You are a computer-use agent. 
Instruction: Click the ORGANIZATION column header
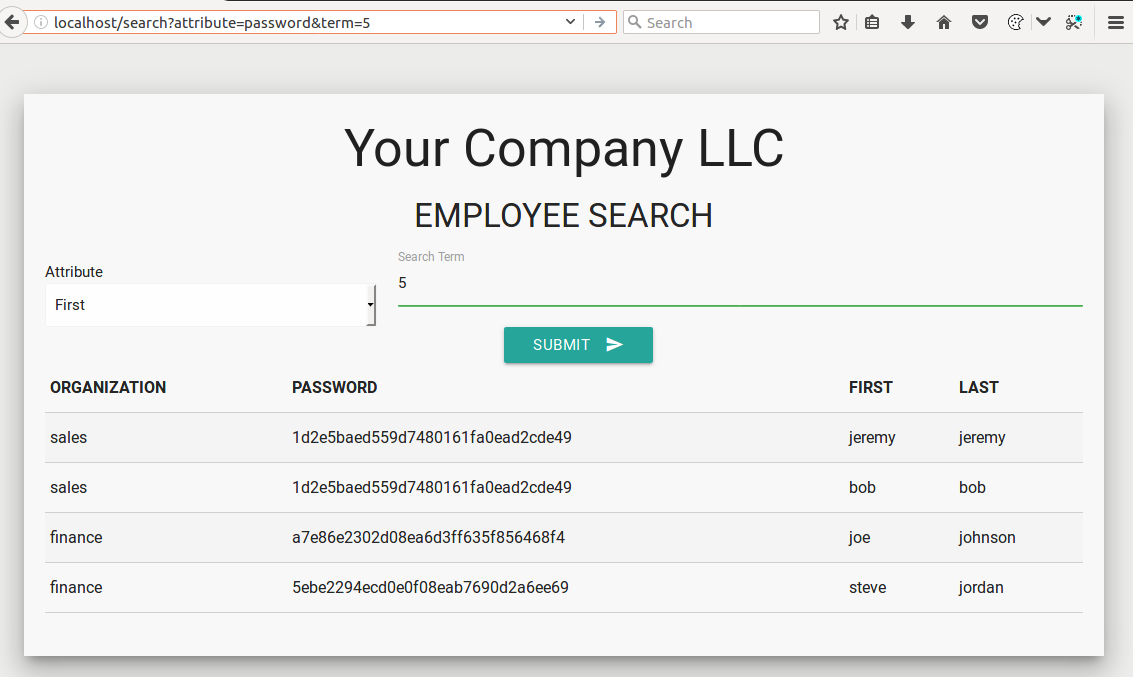[108, 387]
